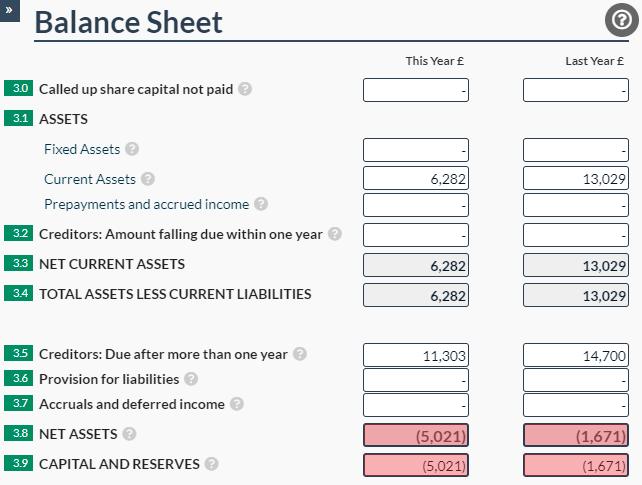Edit Last Year Creditors field showing 14,700

pos(575,355)
